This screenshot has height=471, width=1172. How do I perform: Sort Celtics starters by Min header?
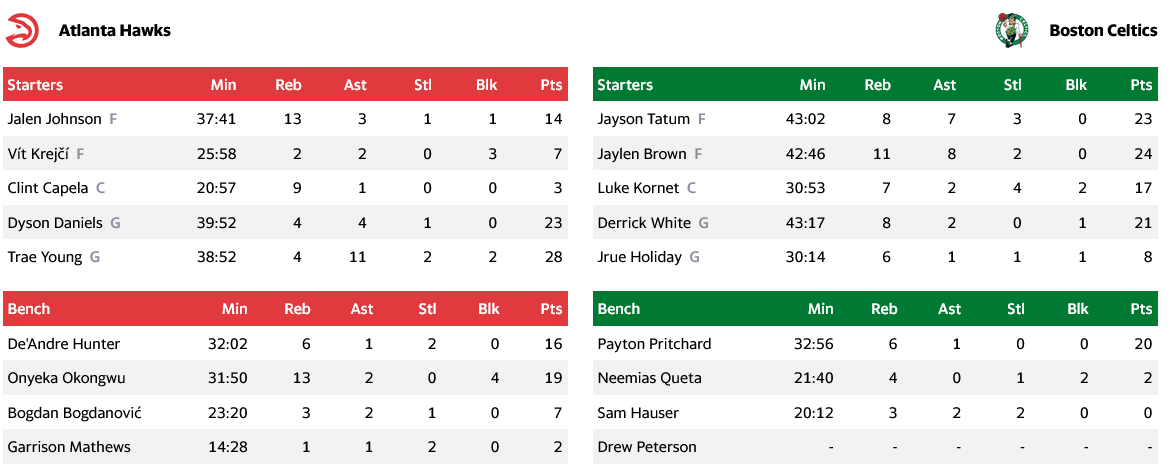click(x=812, y=85)
